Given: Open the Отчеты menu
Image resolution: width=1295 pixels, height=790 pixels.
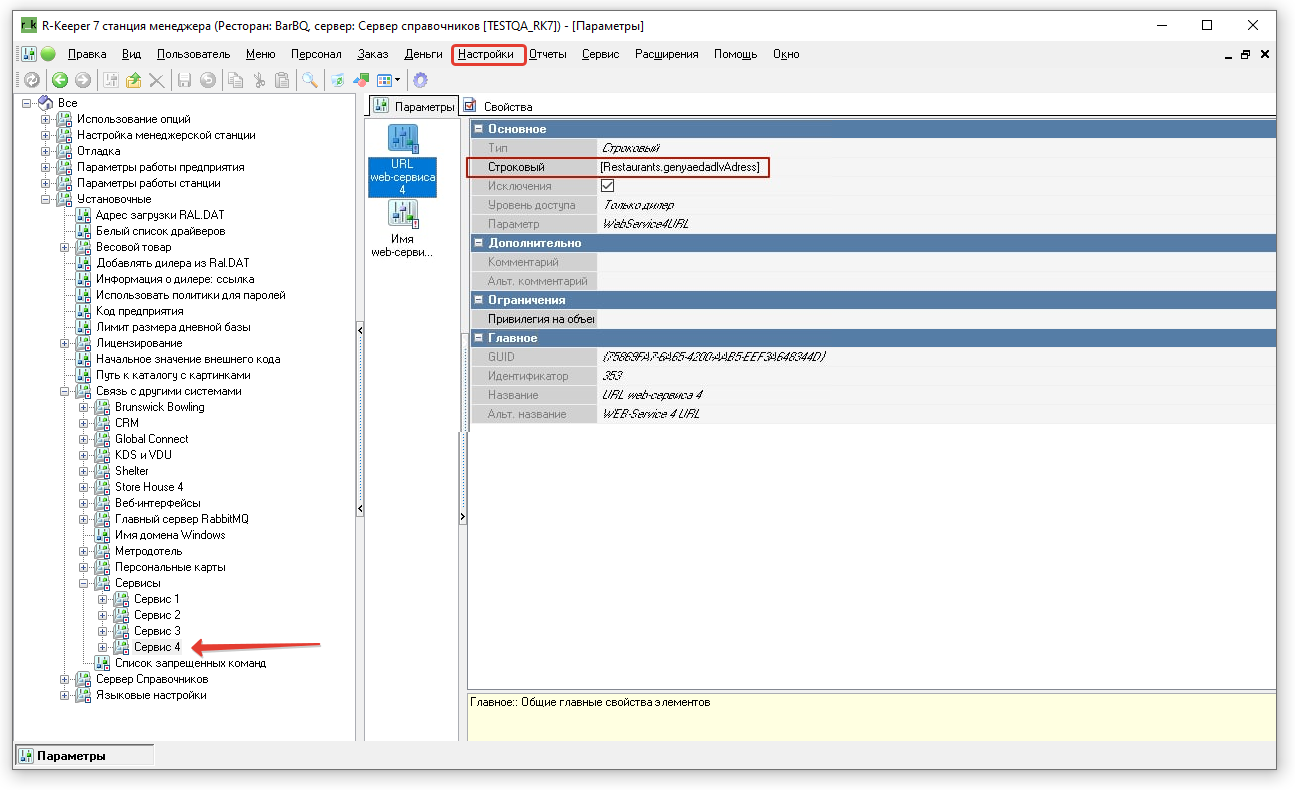Looking at the screenshot, I should pyautogui.click(x=547, y=54).
